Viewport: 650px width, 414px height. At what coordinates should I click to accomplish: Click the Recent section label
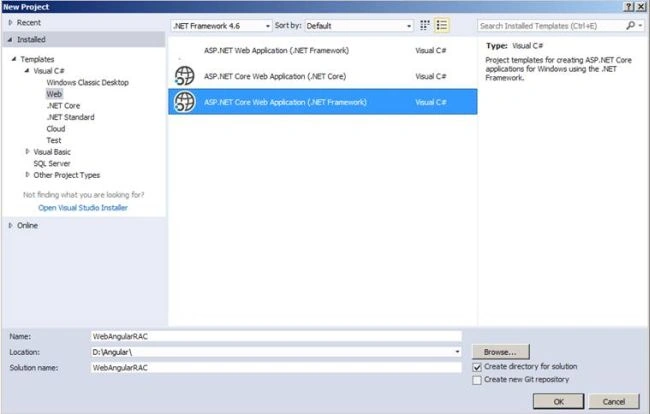pyautogui.click(x=29, y=23)
